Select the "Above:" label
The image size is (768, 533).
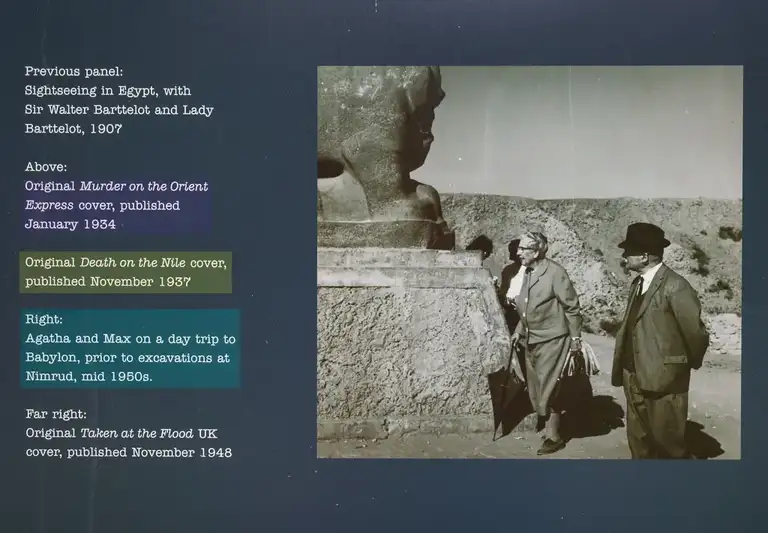(46, 167)
